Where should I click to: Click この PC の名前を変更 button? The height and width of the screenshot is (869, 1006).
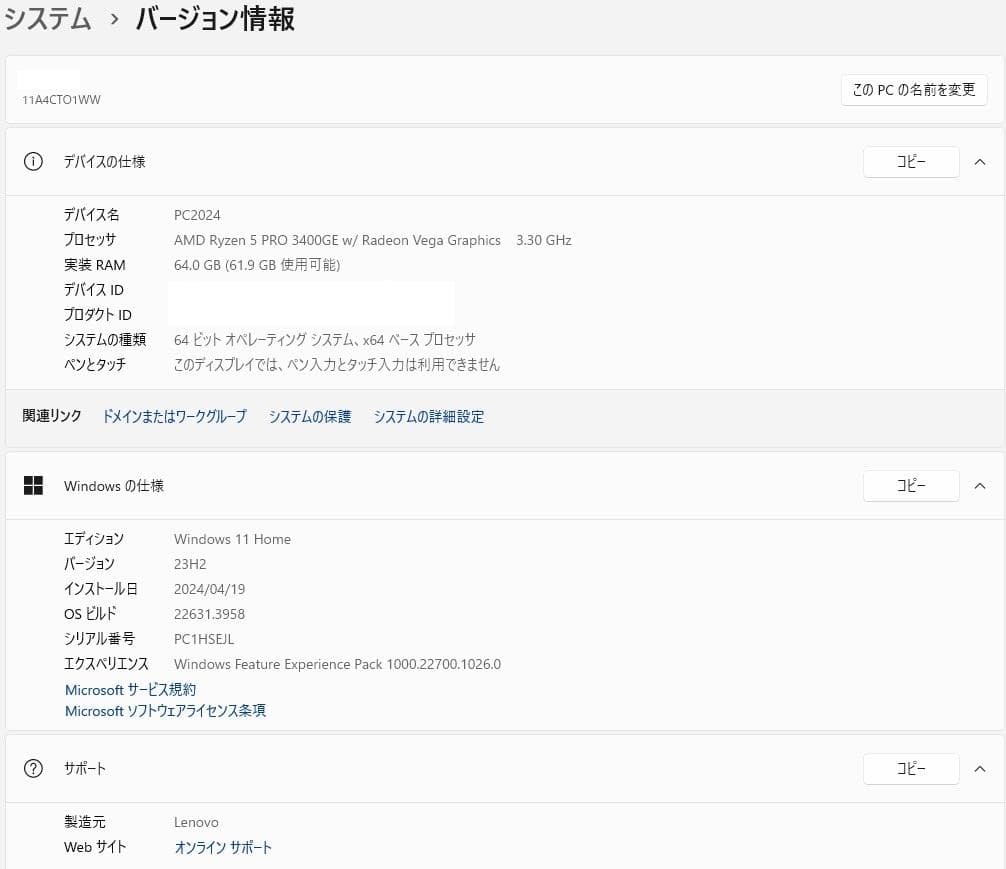[913, 90]
